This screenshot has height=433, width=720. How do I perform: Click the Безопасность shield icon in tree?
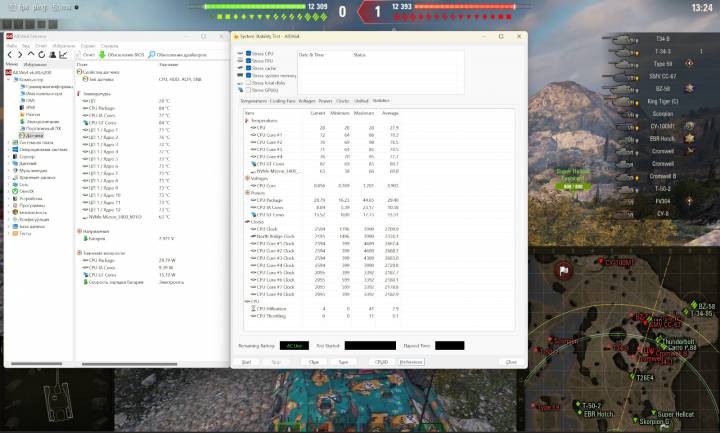(15, 213)
